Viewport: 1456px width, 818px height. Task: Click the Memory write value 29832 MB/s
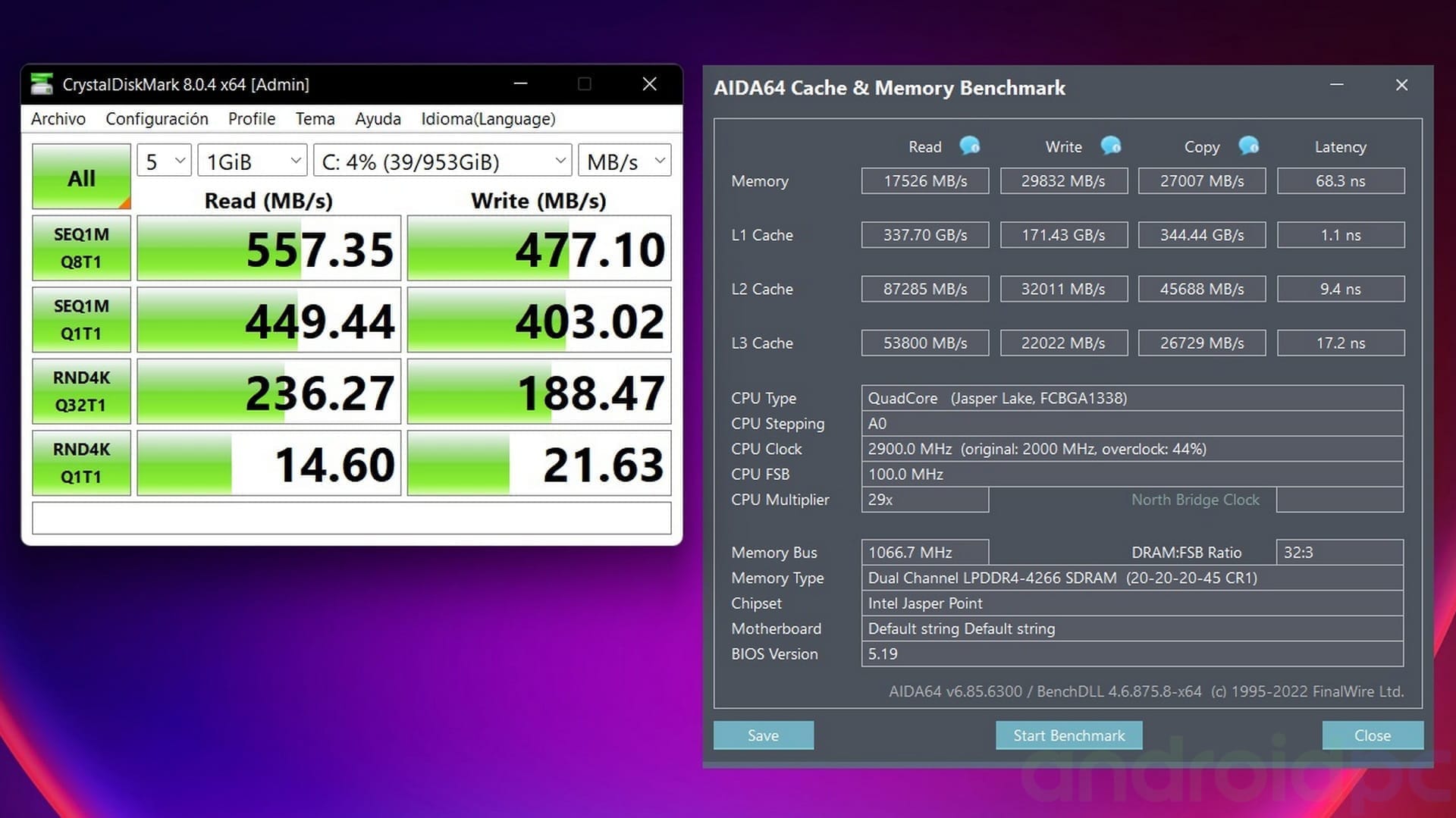click(x=1064, y=181)
